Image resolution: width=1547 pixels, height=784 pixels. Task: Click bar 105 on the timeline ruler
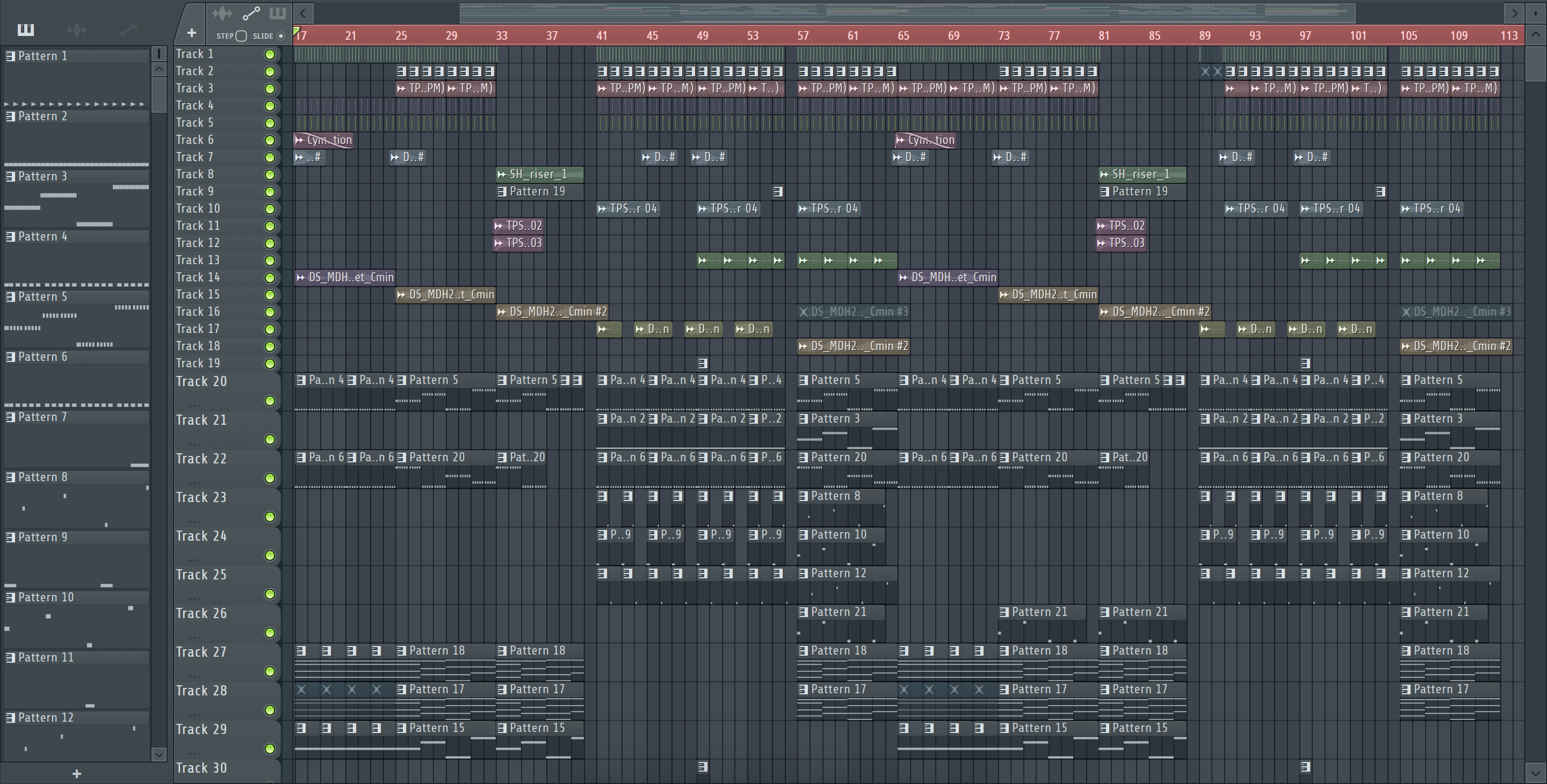click(1408, 35)
